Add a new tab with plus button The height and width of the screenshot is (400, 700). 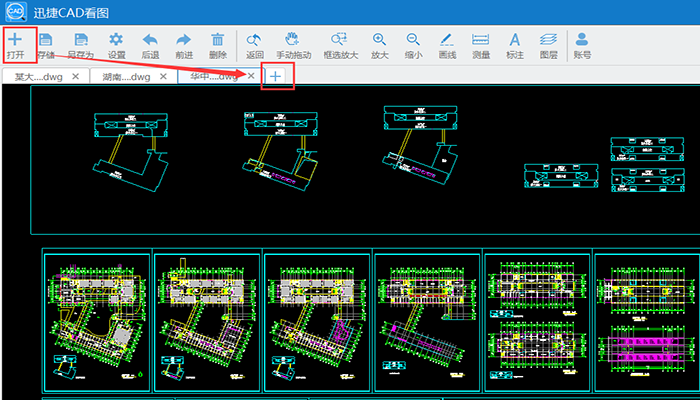click(275, 76)
